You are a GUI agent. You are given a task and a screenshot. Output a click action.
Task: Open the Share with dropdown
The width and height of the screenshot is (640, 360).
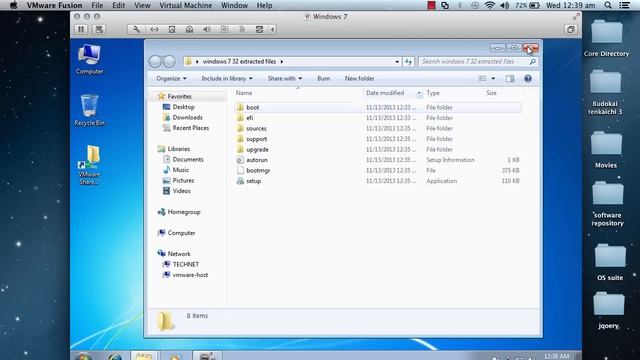point(285,78)
